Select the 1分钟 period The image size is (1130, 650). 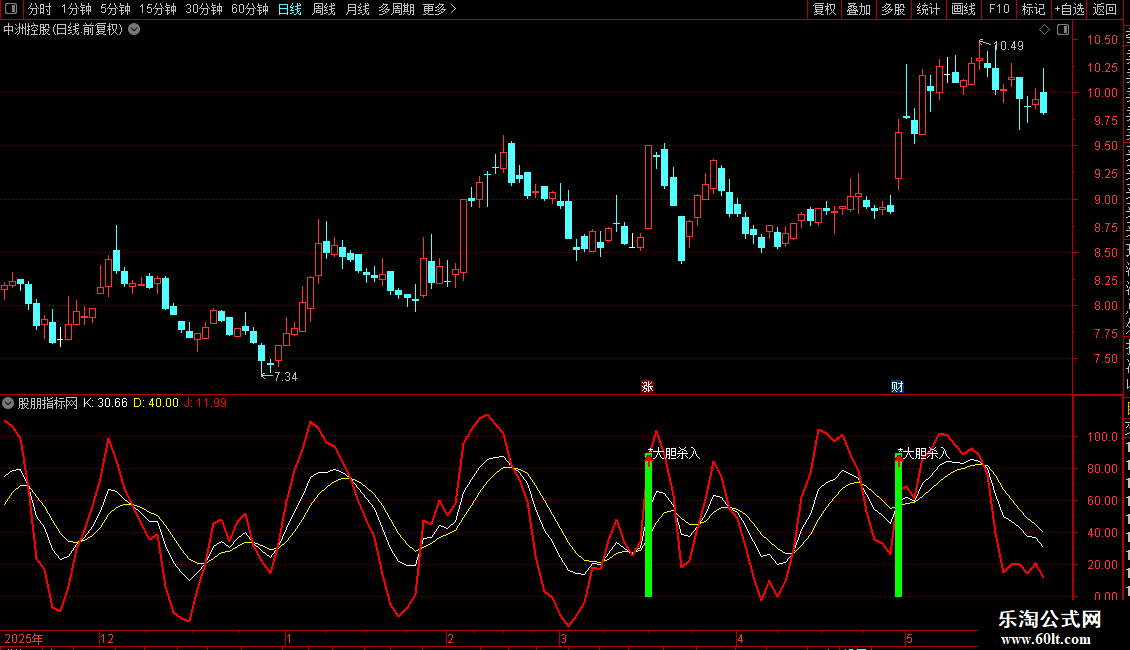point(76,9)
